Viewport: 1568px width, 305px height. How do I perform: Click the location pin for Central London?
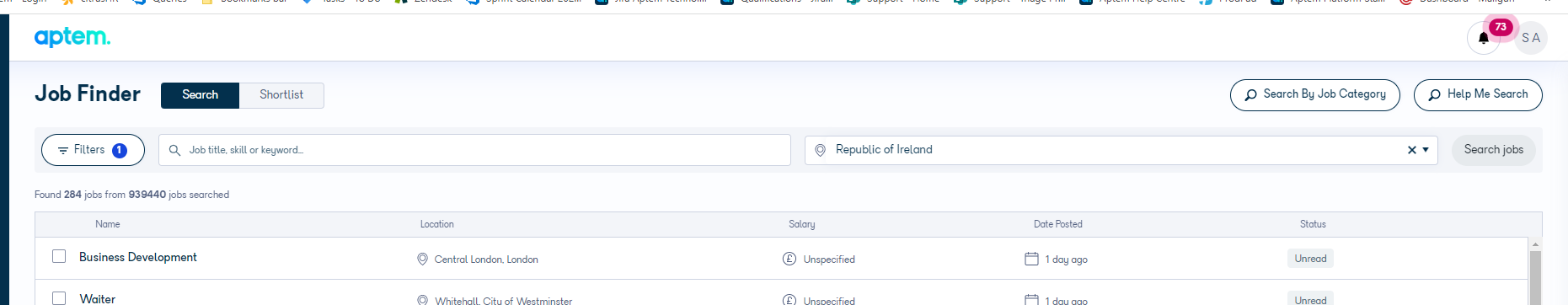pyautogui.click(x=423, y=259)
